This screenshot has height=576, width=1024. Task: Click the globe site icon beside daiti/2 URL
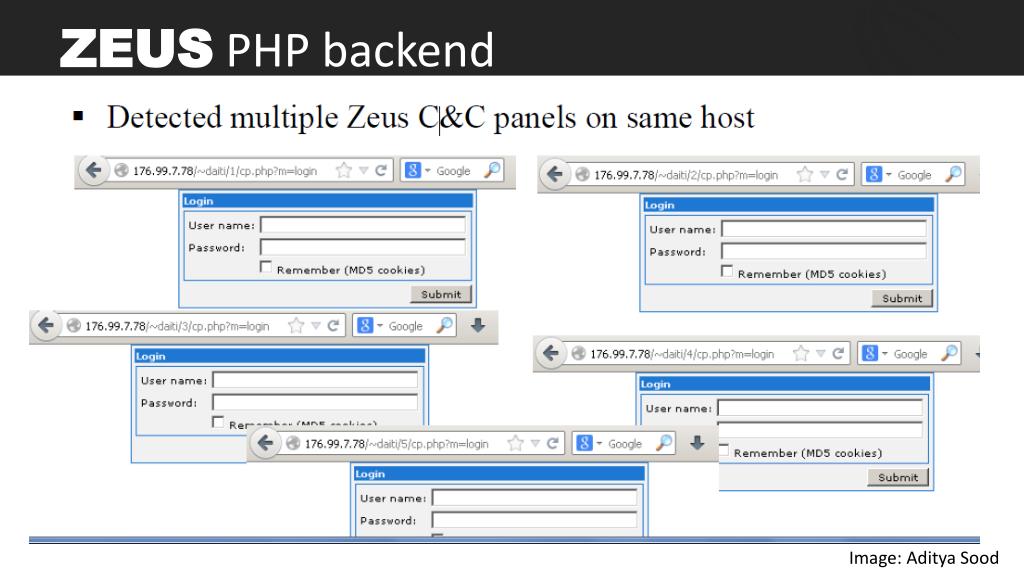(x=582, y=174)
